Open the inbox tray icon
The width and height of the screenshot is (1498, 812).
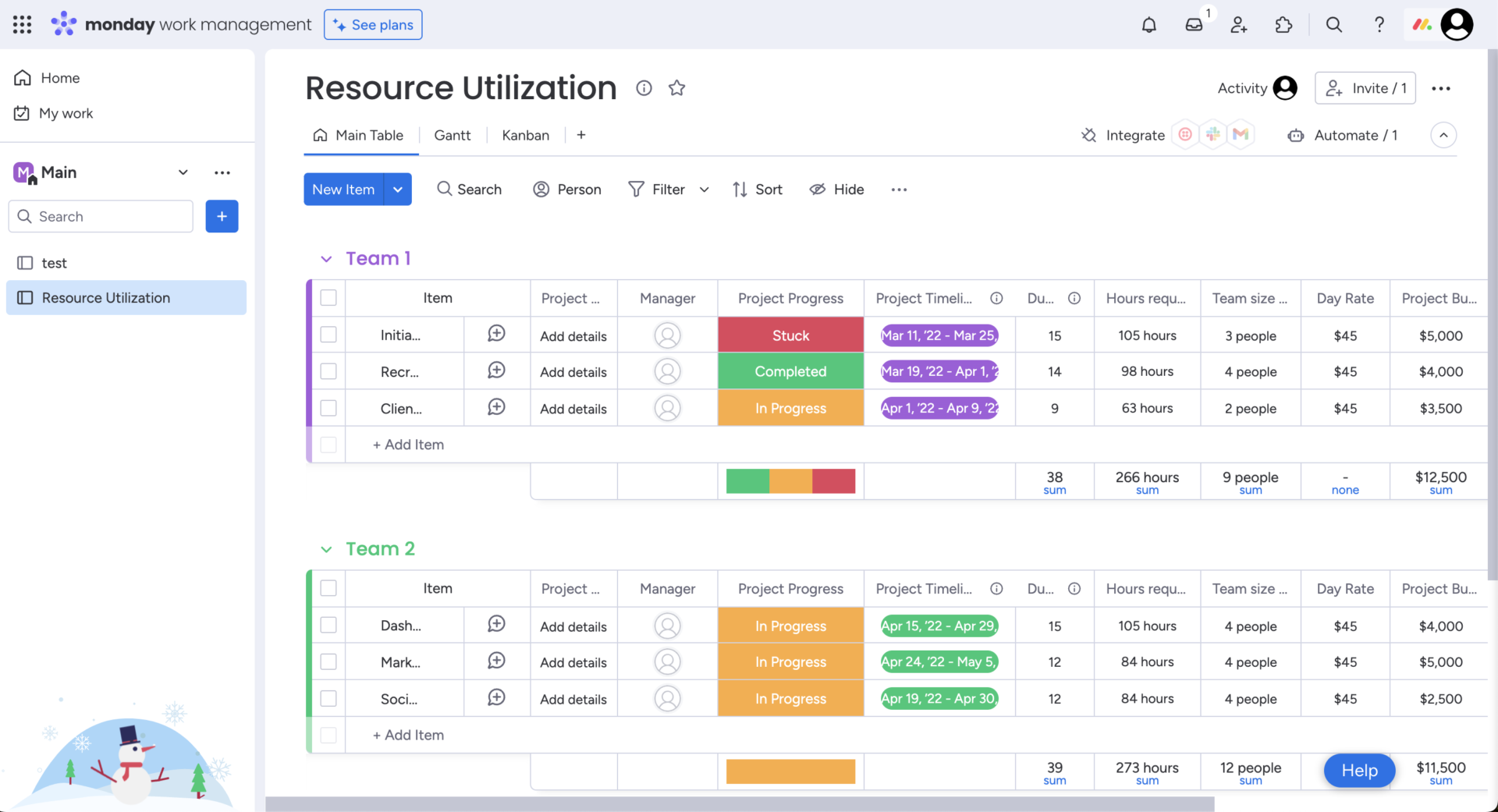tap(1194, 25)
